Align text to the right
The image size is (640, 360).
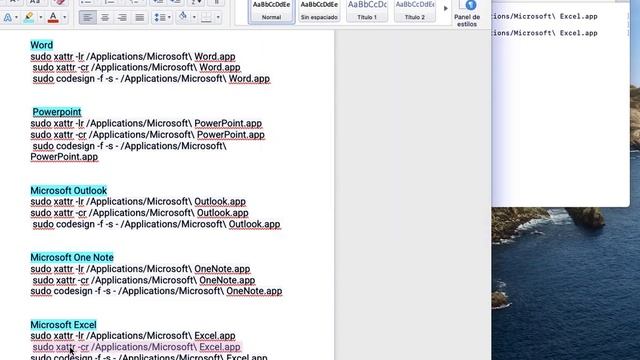click(x=122, y=18)
